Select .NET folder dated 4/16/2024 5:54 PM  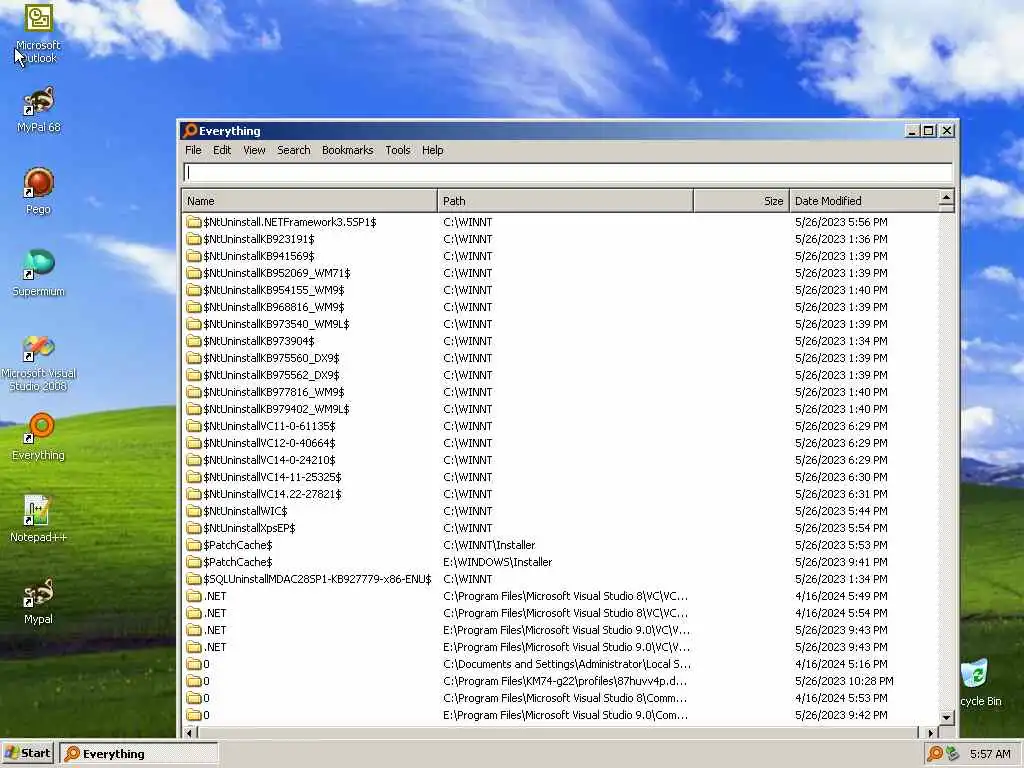pos(215,613)
